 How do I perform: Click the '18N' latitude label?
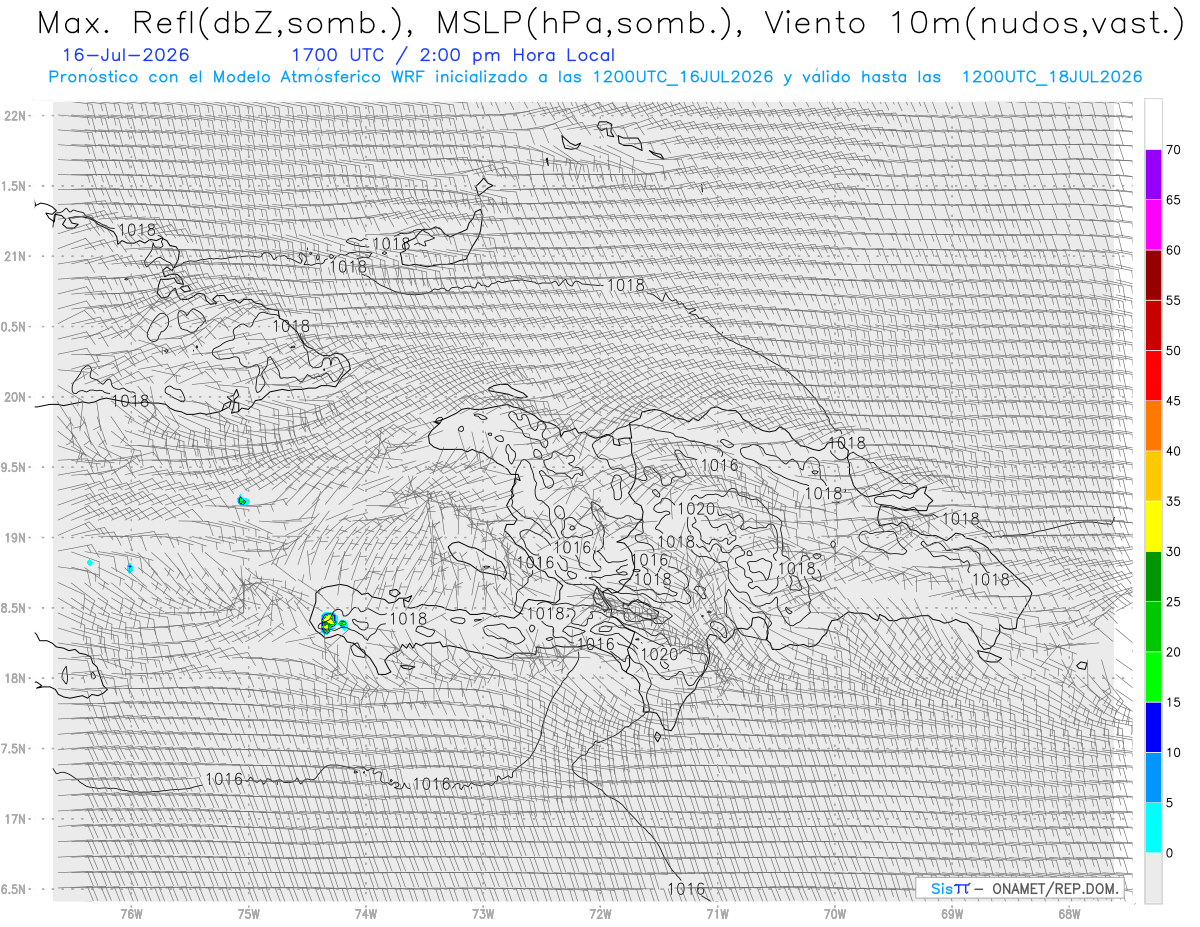coord(15,678)
